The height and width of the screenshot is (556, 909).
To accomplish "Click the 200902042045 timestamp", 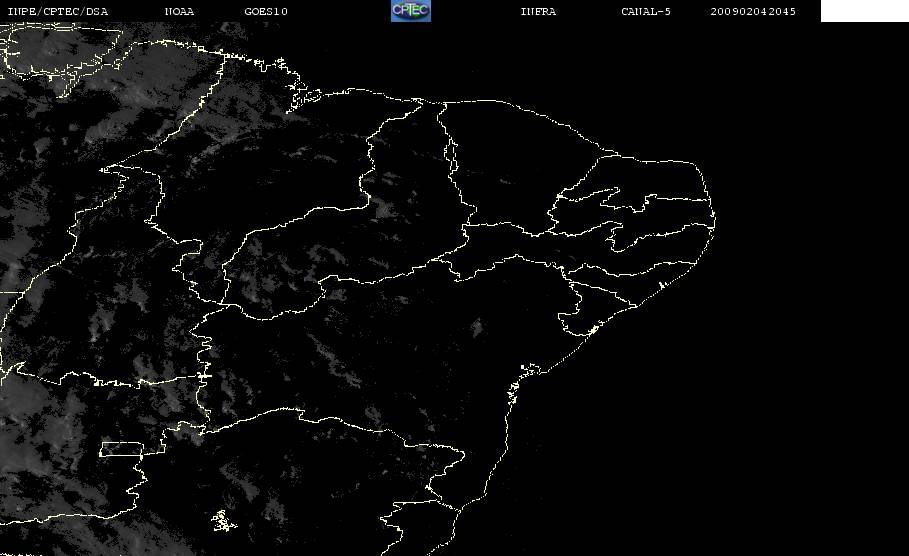I will (x=753, y=11).
